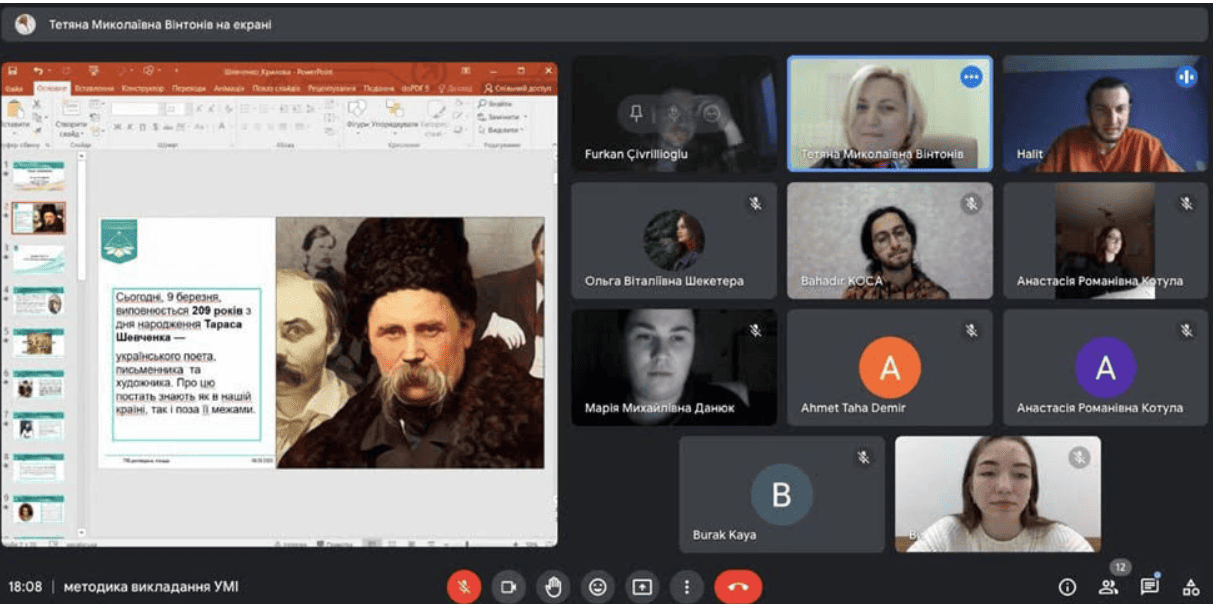Click the Present now screen-share icon
The height and width of the screenshot is (604, 1213).
click(642, 587)
